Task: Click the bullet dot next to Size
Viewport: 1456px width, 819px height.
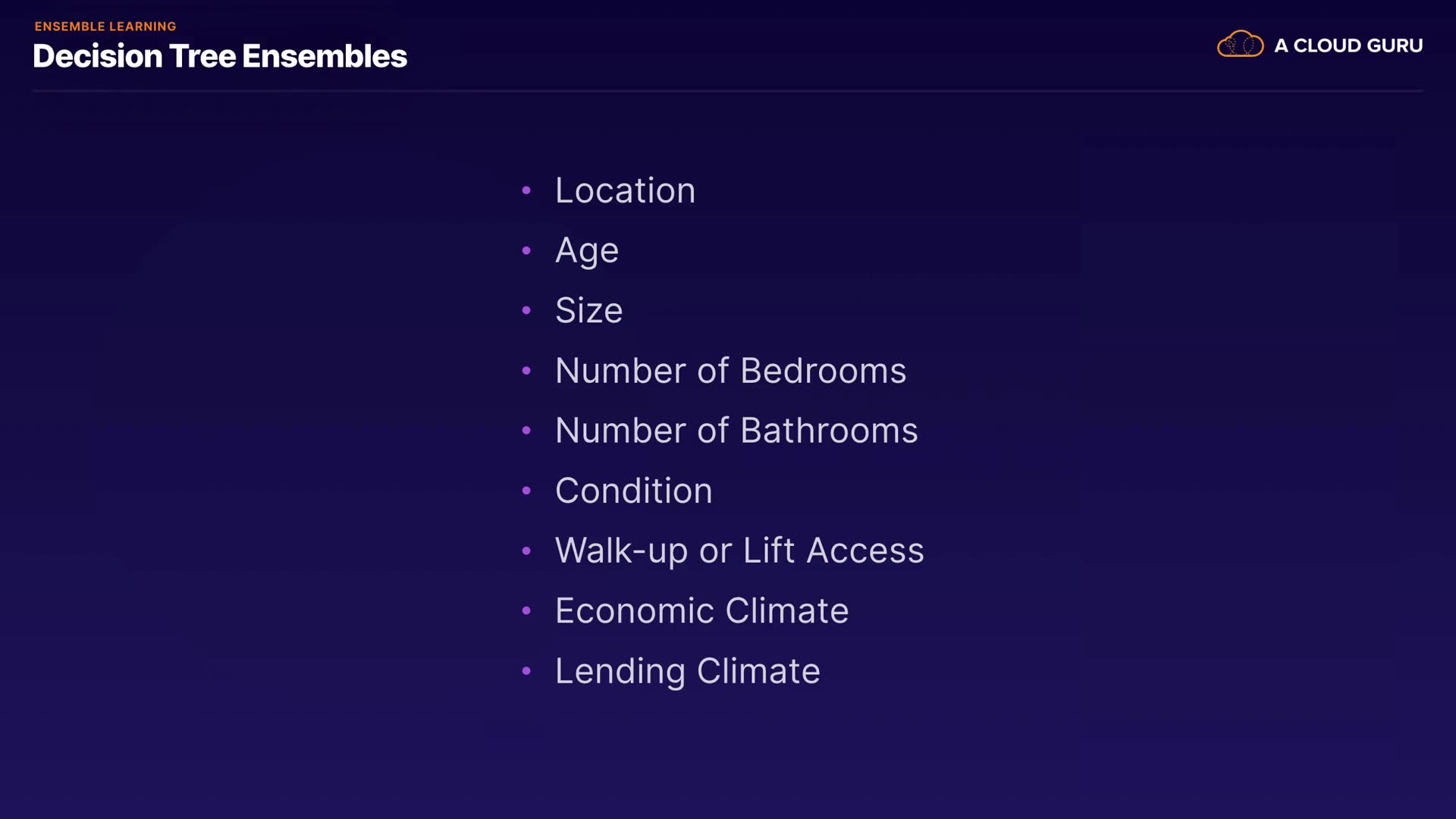Action: 526,310
